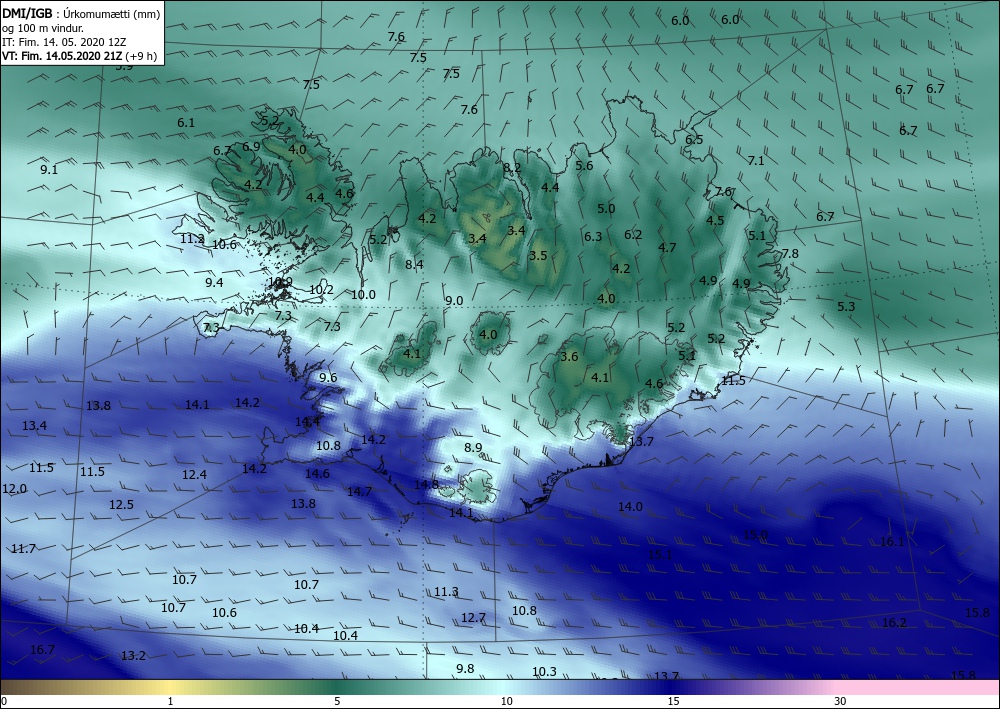Click the 14.8 value on the map
Screen dimensions: 1000x709
tap(427, 485)
